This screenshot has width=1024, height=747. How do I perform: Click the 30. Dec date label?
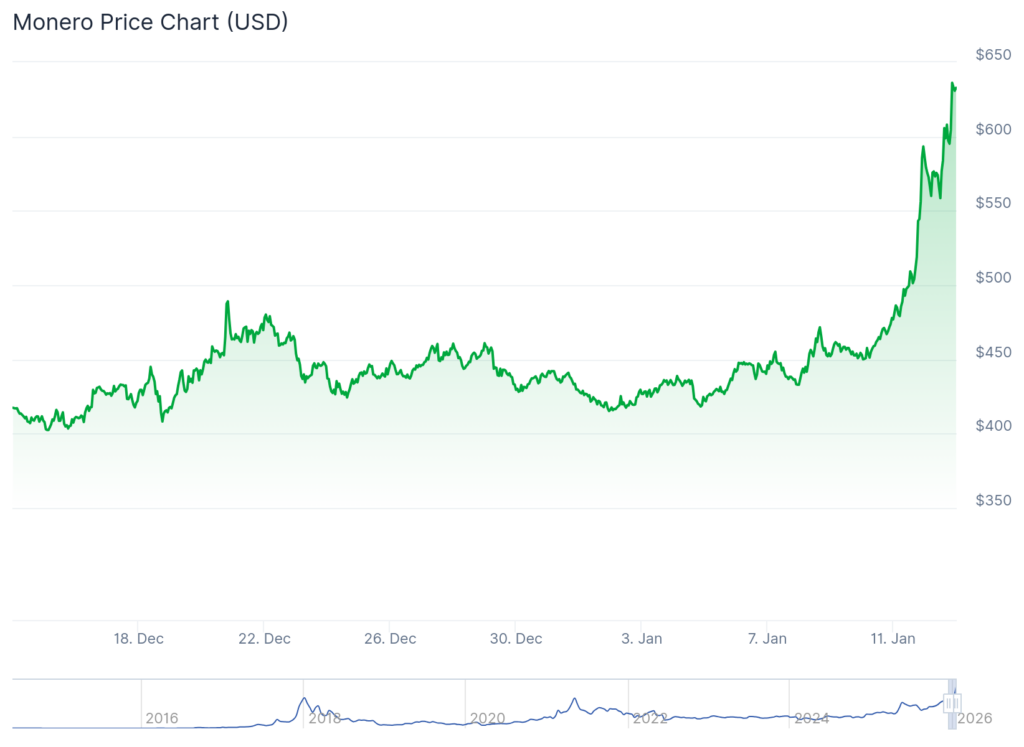517,638
